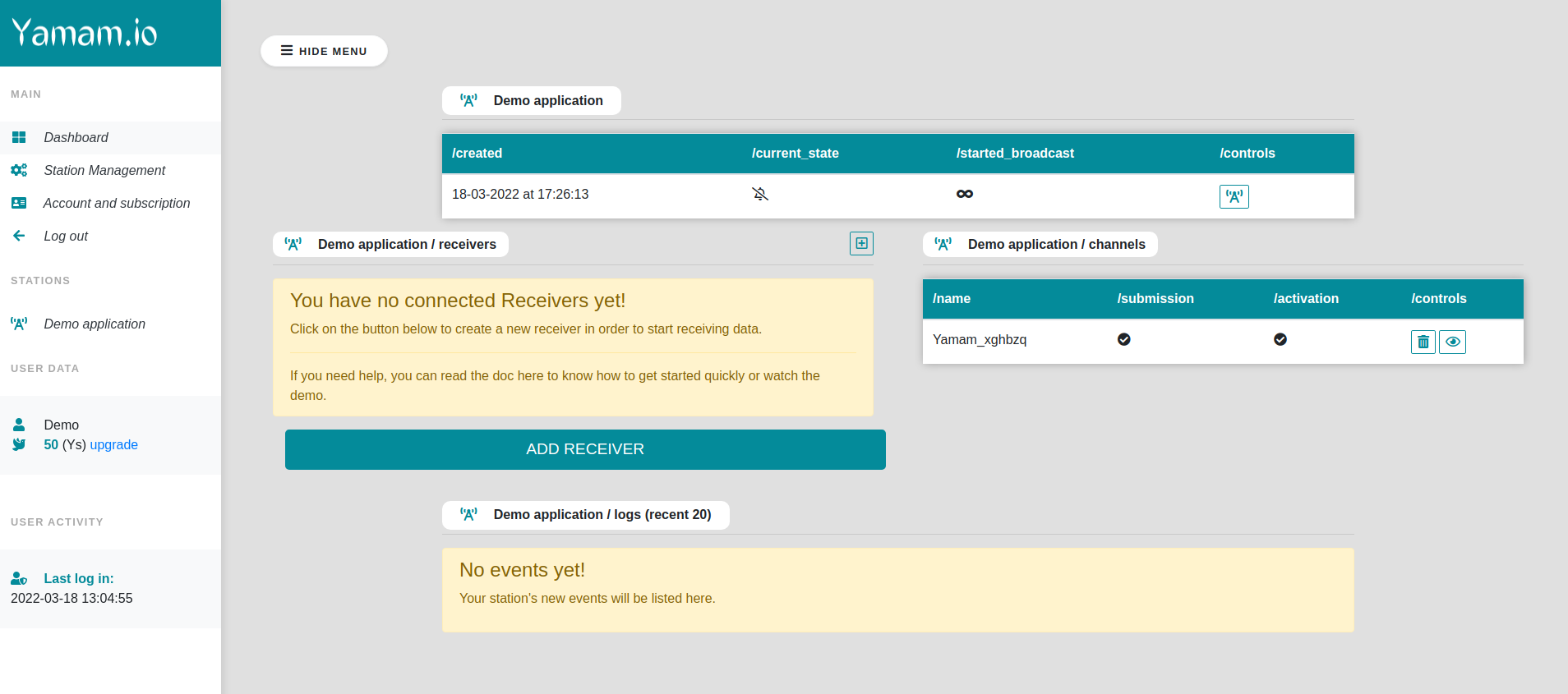Click antenna icon in receivers header
Screen dimensions: 1568x694
click(x=293, y=244)
